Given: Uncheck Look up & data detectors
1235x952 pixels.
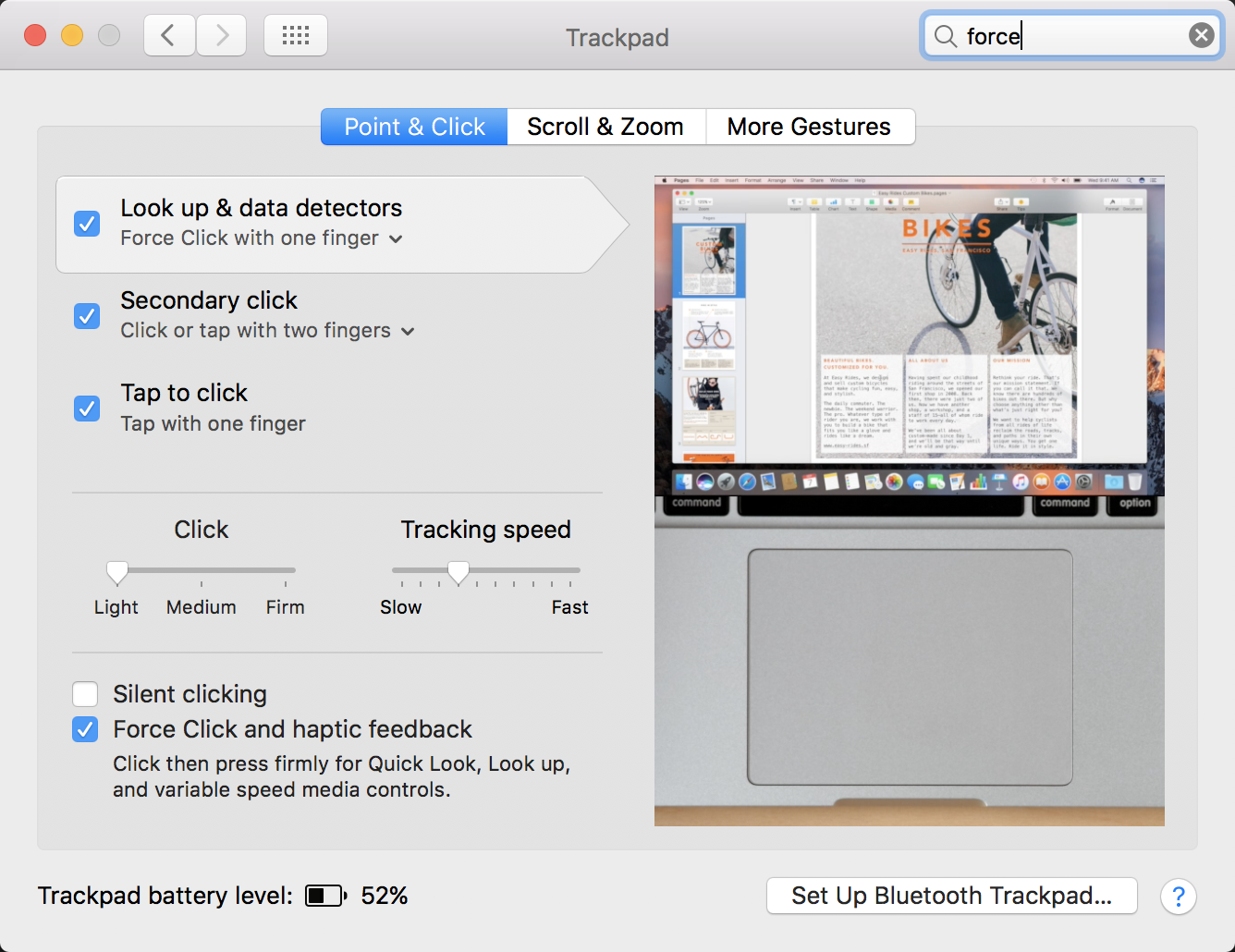Looking at the screenshot, I should [x=87, y=223].
